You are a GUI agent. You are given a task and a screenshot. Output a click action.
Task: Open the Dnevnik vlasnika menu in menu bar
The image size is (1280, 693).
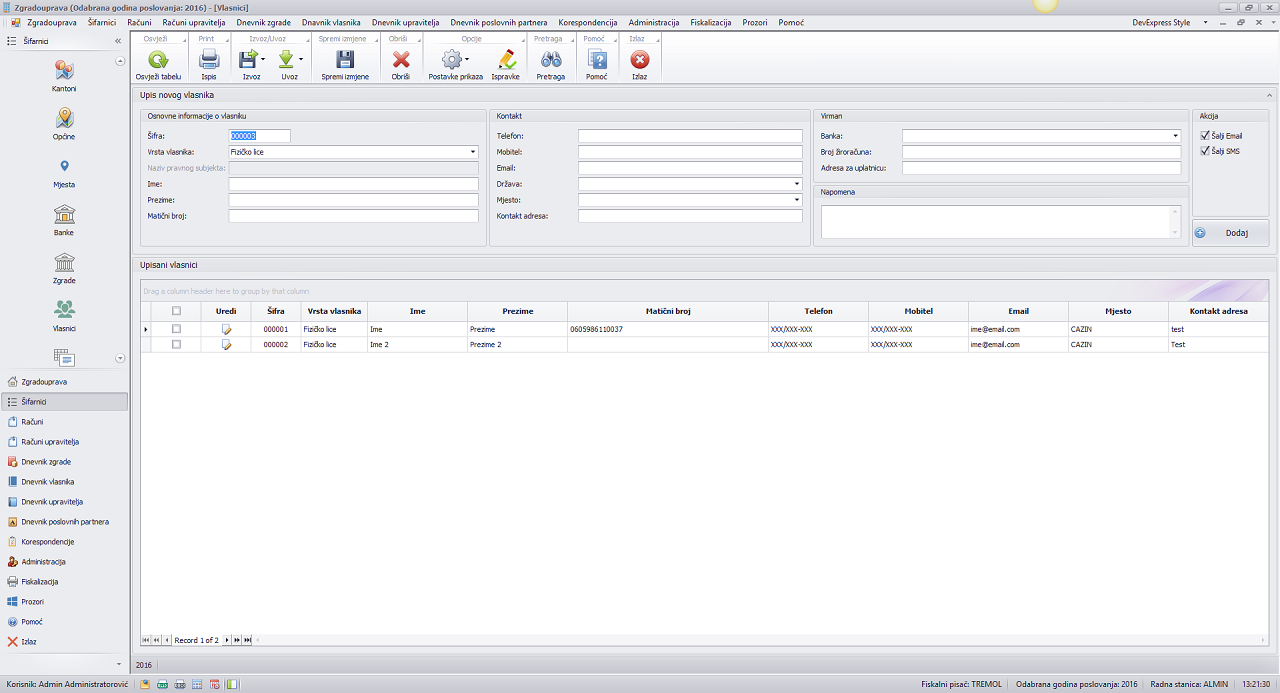pos(331,22)
